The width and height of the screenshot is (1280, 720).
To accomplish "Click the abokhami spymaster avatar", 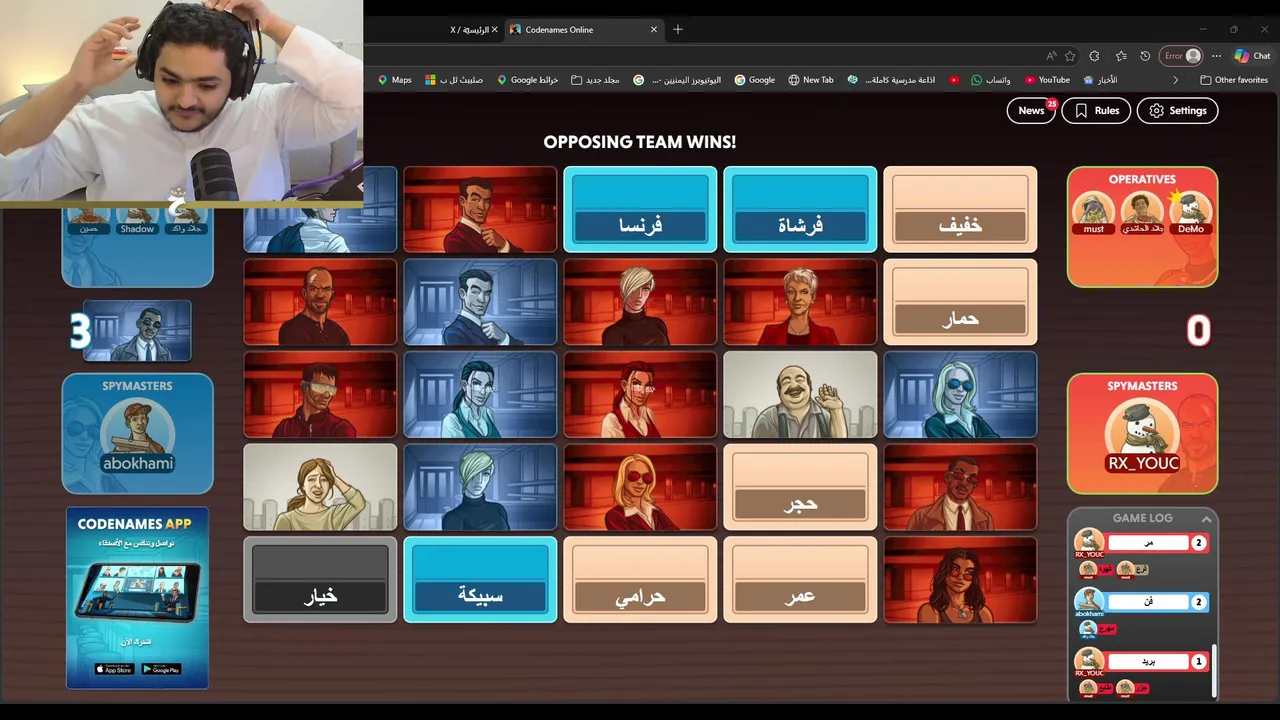I will tap(138, 436).
